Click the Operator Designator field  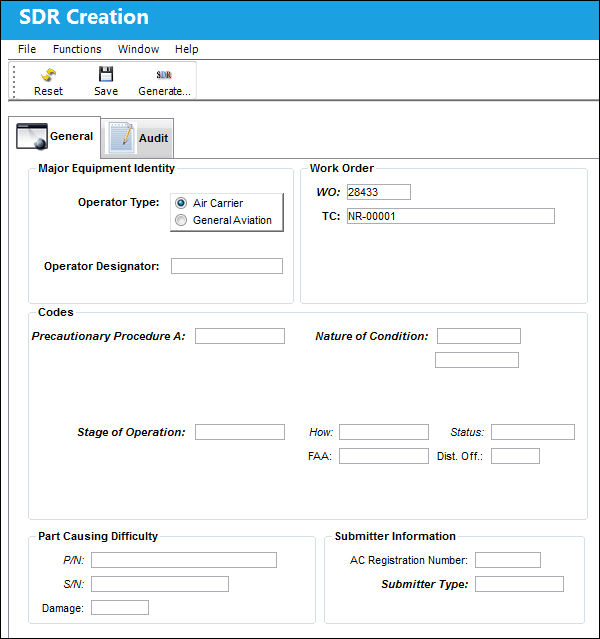point(227,266)
